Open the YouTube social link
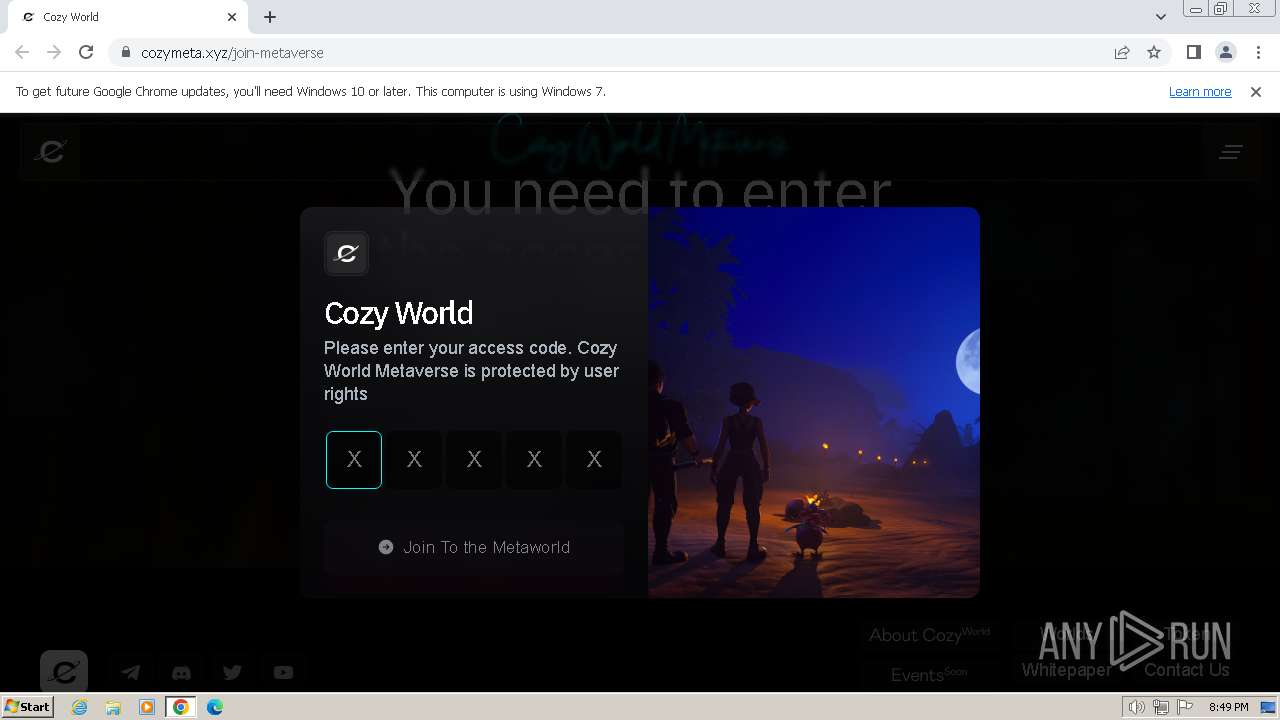 click(x=283, y=672)
